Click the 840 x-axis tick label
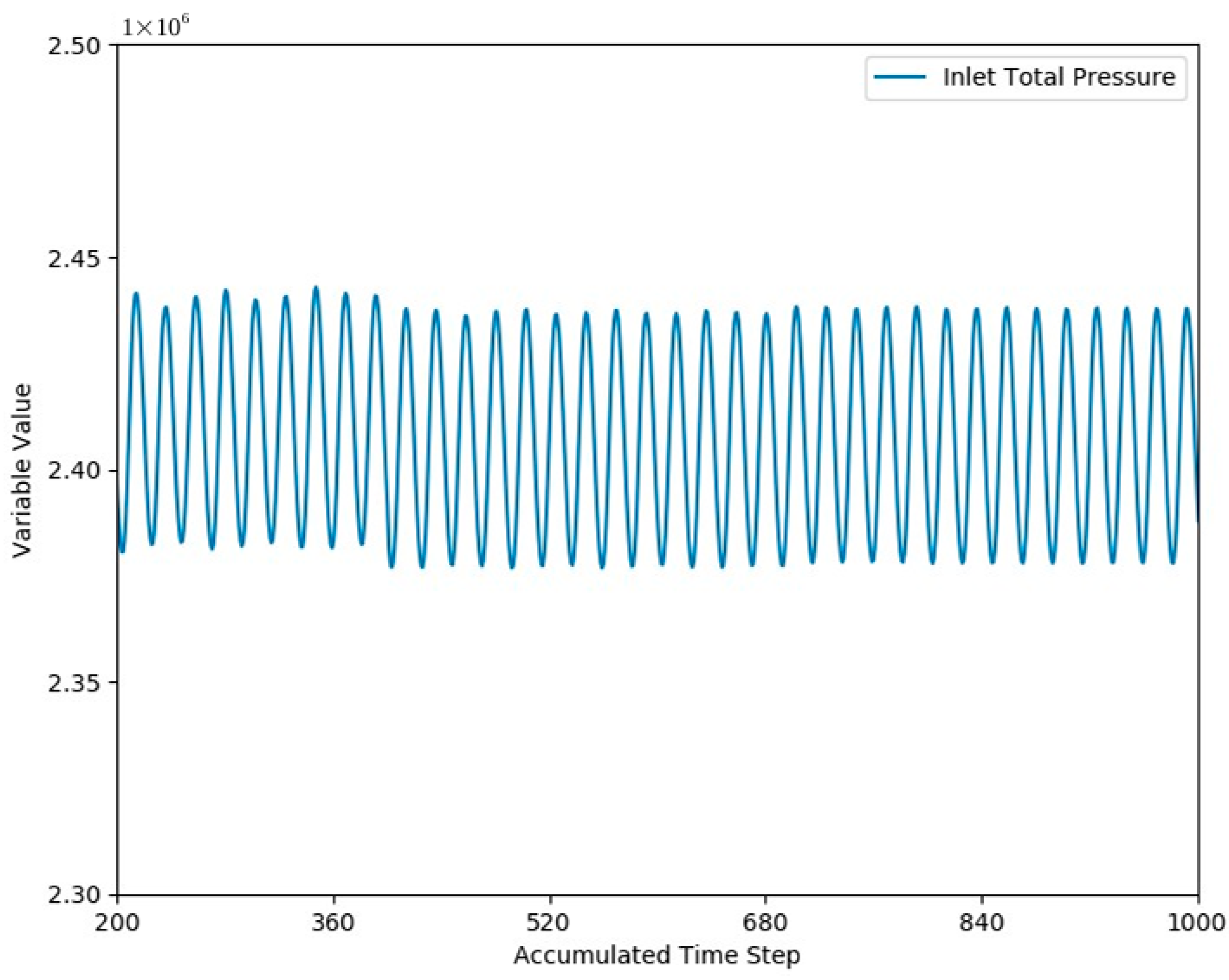This screenshot has height=980, width=1229. (x=982, y=923)
